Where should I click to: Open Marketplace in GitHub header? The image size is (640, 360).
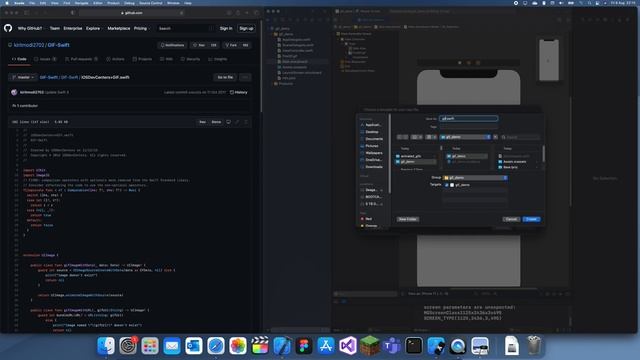coord(119,29)
